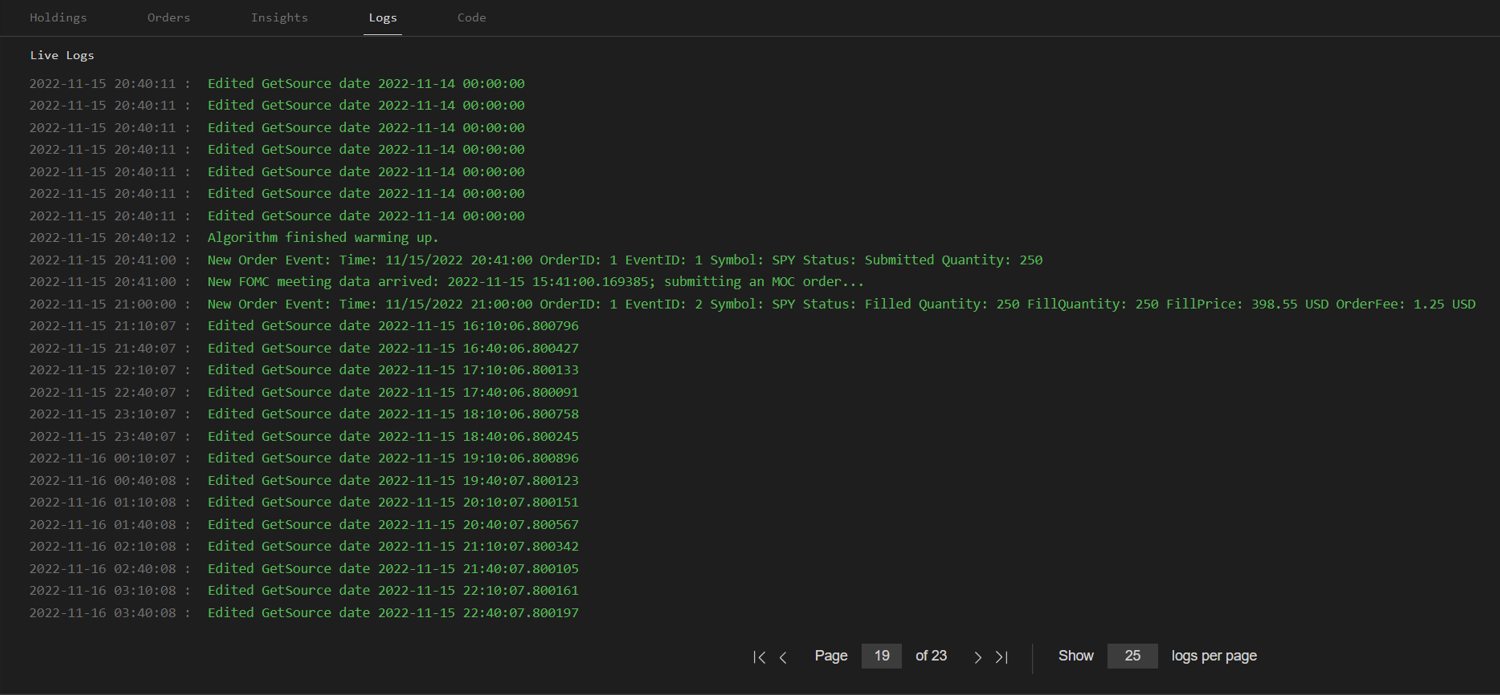Click log entry with GetSource date 20:40:07.800567
Image resolution: width=1500 pixels, height=695 pixels.
(x=393, y=524)
